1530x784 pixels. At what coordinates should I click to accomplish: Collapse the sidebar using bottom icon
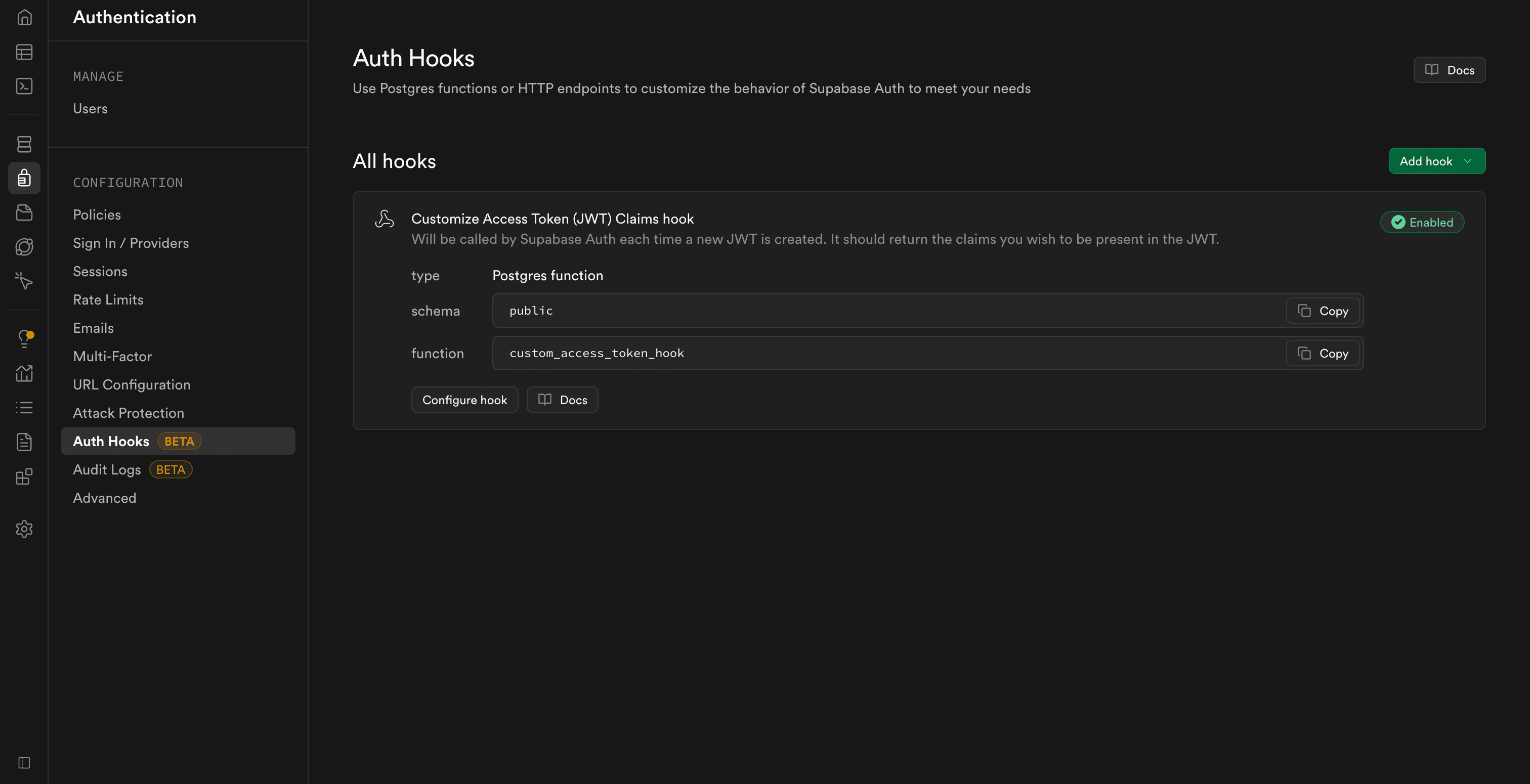(x=24, y=763)
